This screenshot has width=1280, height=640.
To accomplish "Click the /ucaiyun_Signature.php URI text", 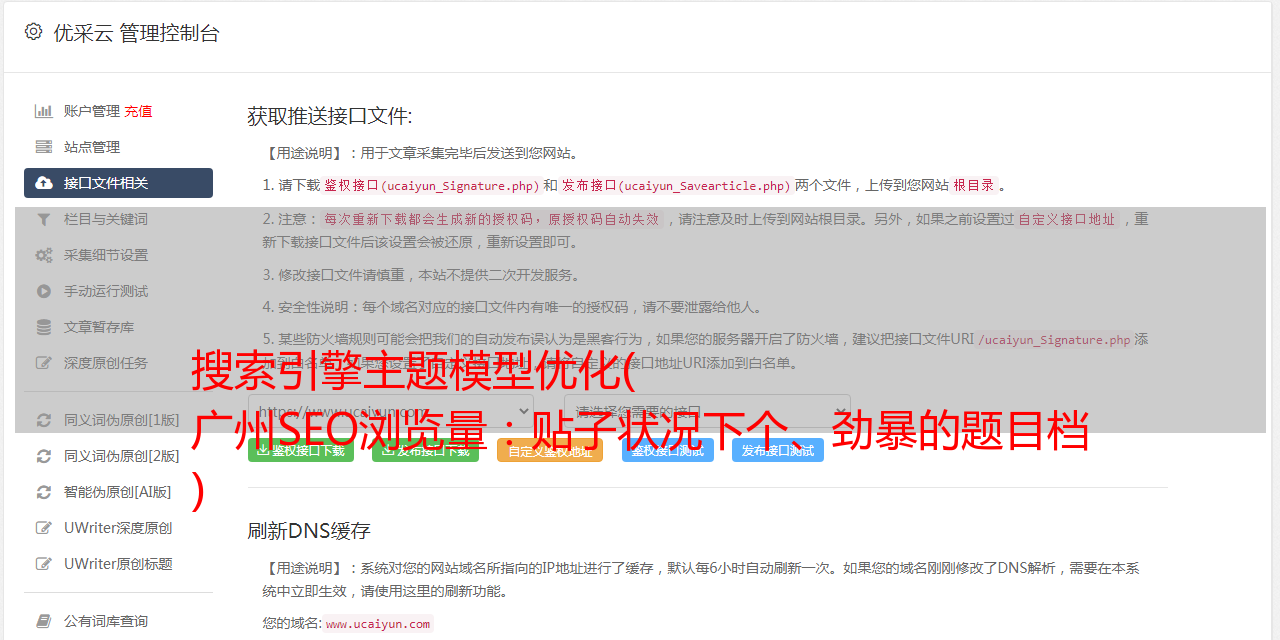I will [x=1055, y=340].
